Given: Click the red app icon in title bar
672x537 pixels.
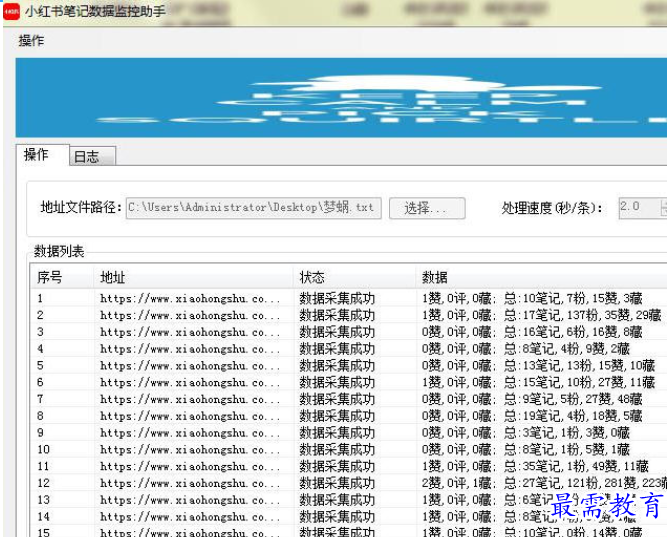Looking at the screenshot, I should pos(11,12).
